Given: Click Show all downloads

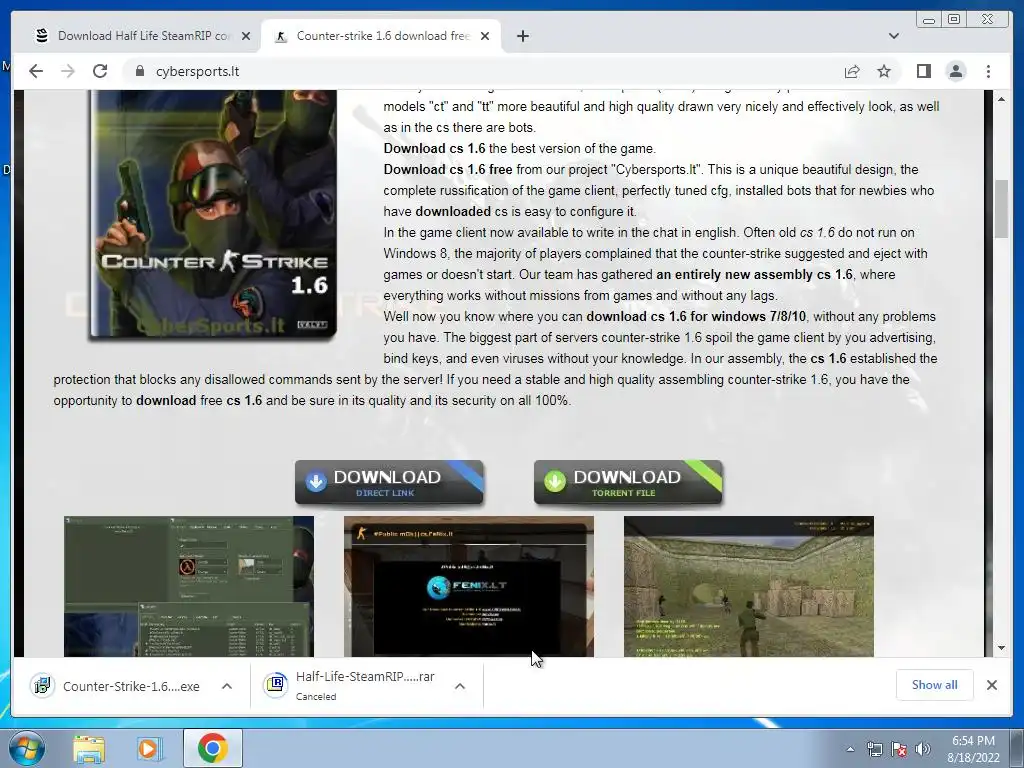Looking at the screenshot, I should tap(935, 684).
